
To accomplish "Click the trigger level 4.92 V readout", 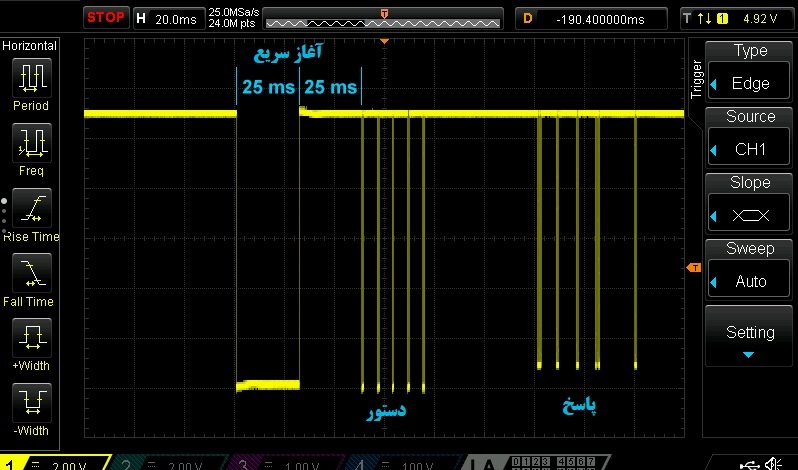I will pos(760,19).
